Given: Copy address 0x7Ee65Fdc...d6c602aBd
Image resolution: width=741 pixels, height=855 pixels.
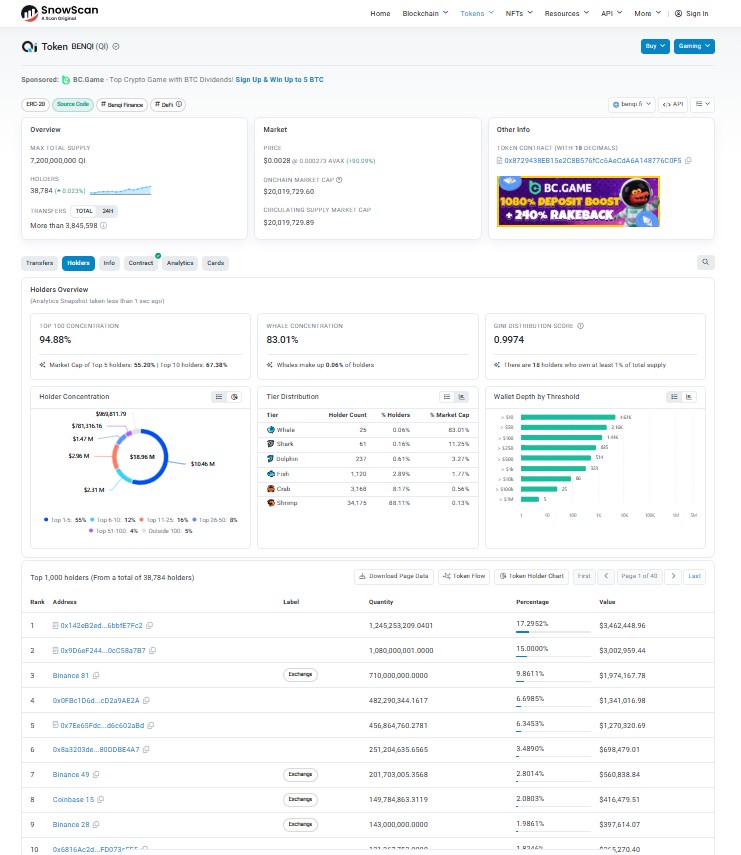Looking at the screenshot, I should pyautogui.click(x=151, y=726).
